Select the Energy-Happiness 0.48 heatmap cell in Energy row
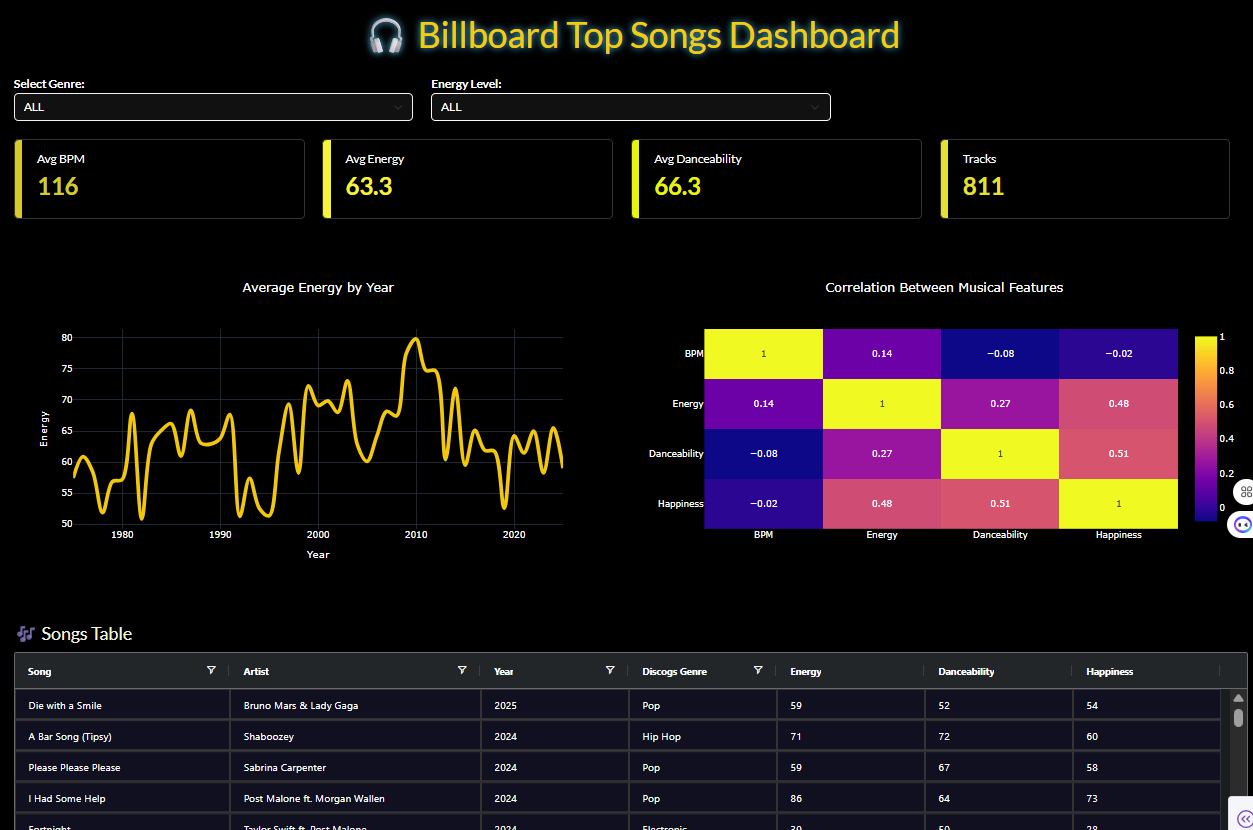This screenshot has width=1253, height=830. click(x=1118, y=404)
